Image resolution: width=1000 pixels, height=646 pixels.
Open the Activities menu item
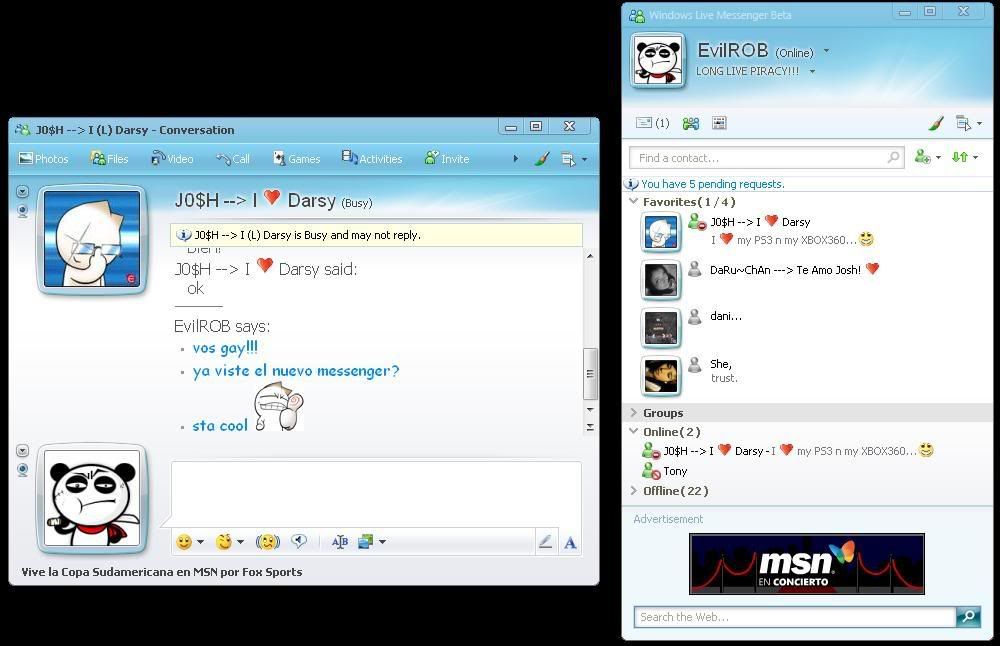tap(372, 158)
